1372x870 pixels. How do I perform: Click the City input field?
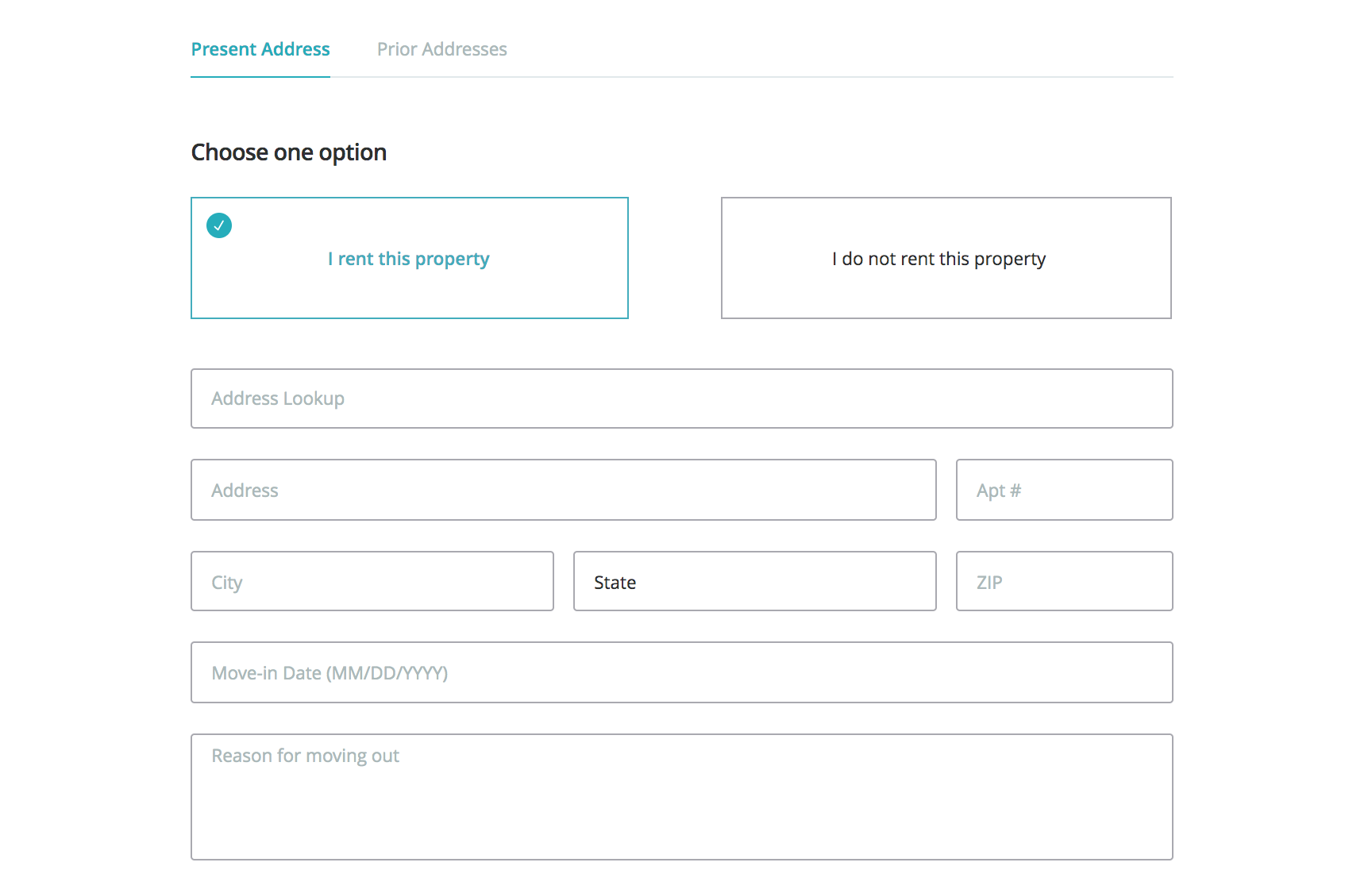[372, 582]
